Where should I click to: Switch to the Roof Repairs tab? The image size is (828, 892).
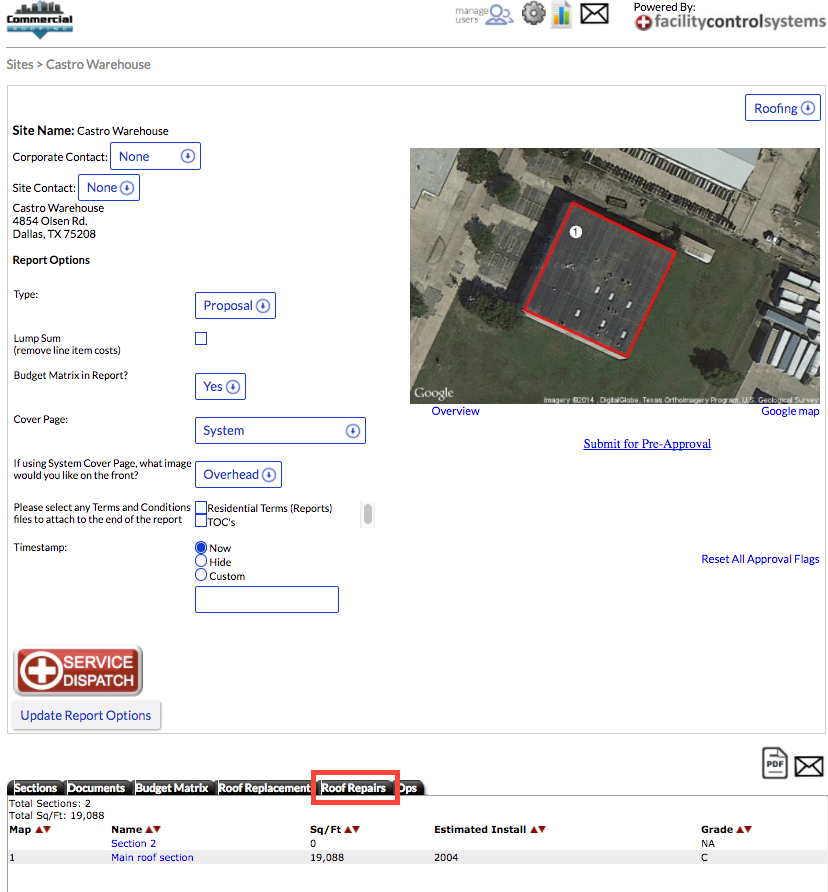[x=353, y=788]
